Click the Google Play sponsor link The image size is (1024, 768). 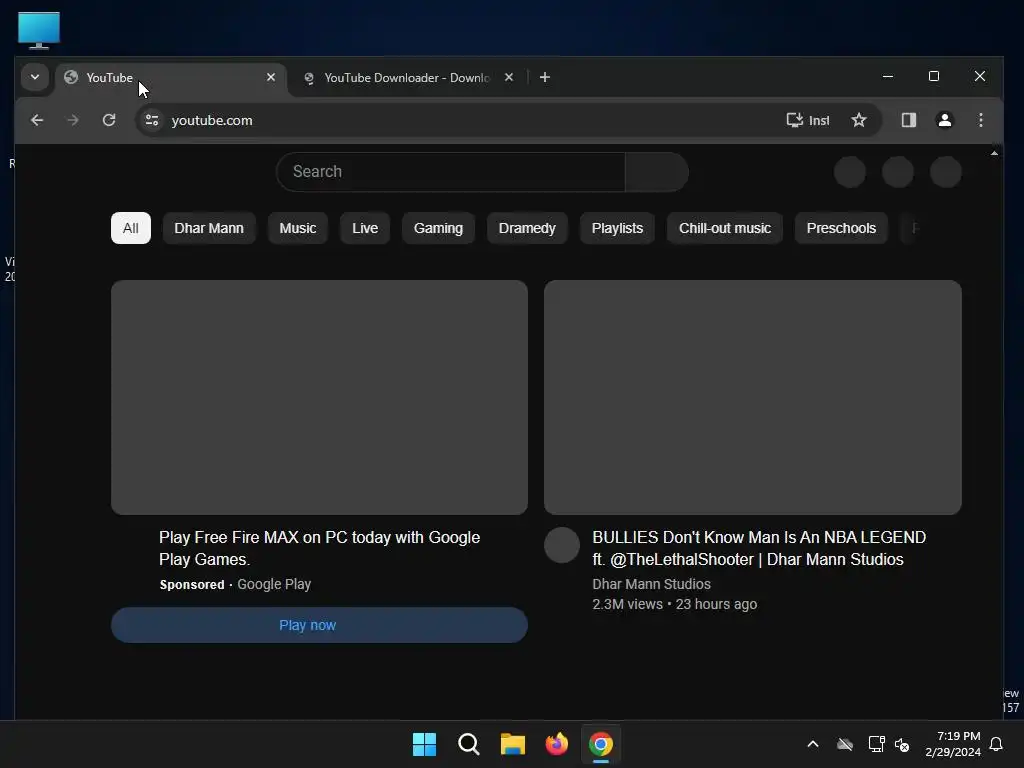tap(274, 584)
